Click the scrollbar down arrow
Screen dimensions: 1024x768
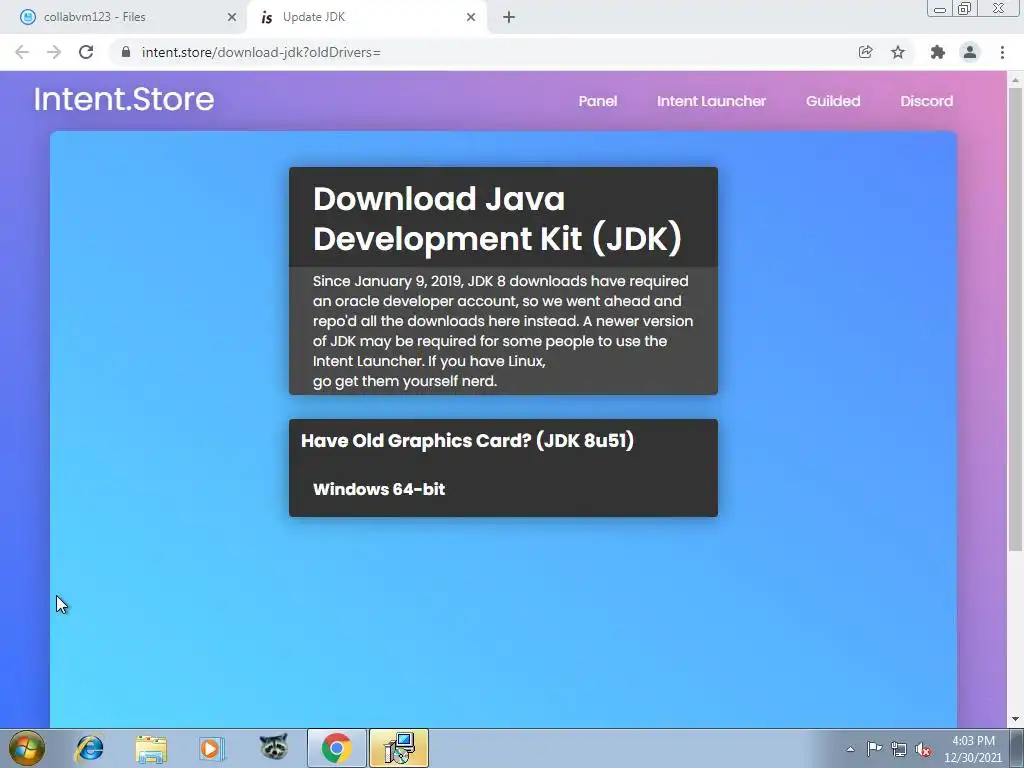pos(1015,720)
